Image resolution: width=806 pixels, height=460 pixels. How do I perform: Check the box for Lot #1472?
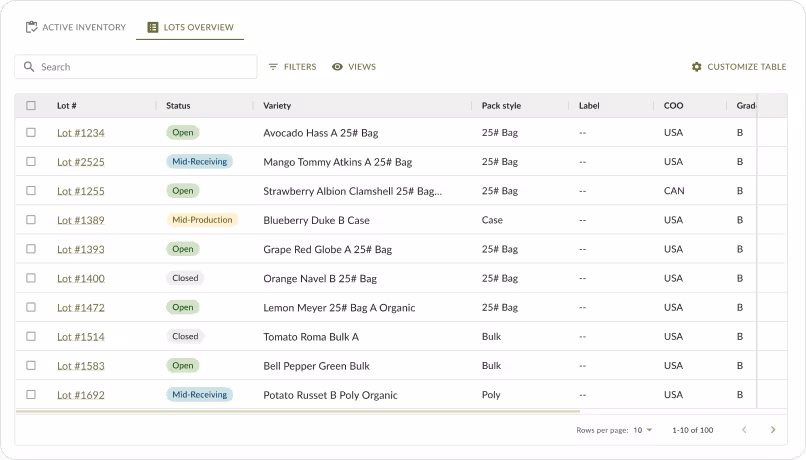click(31, 307)
